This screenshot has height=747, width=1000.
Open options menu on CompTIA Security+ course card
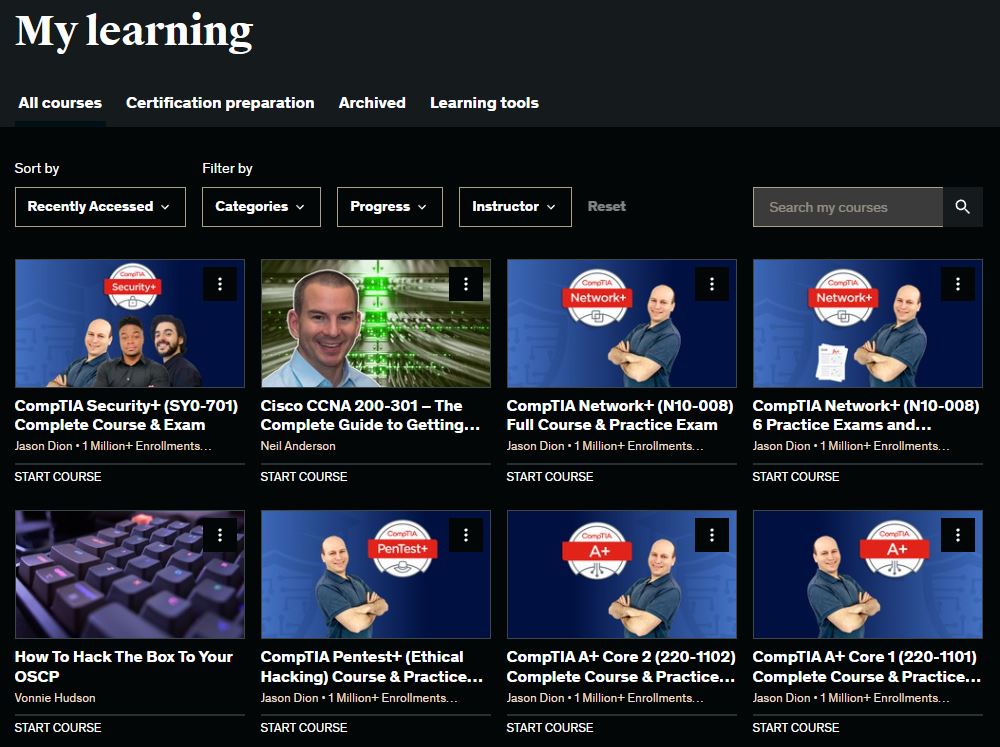click(220, 284)
